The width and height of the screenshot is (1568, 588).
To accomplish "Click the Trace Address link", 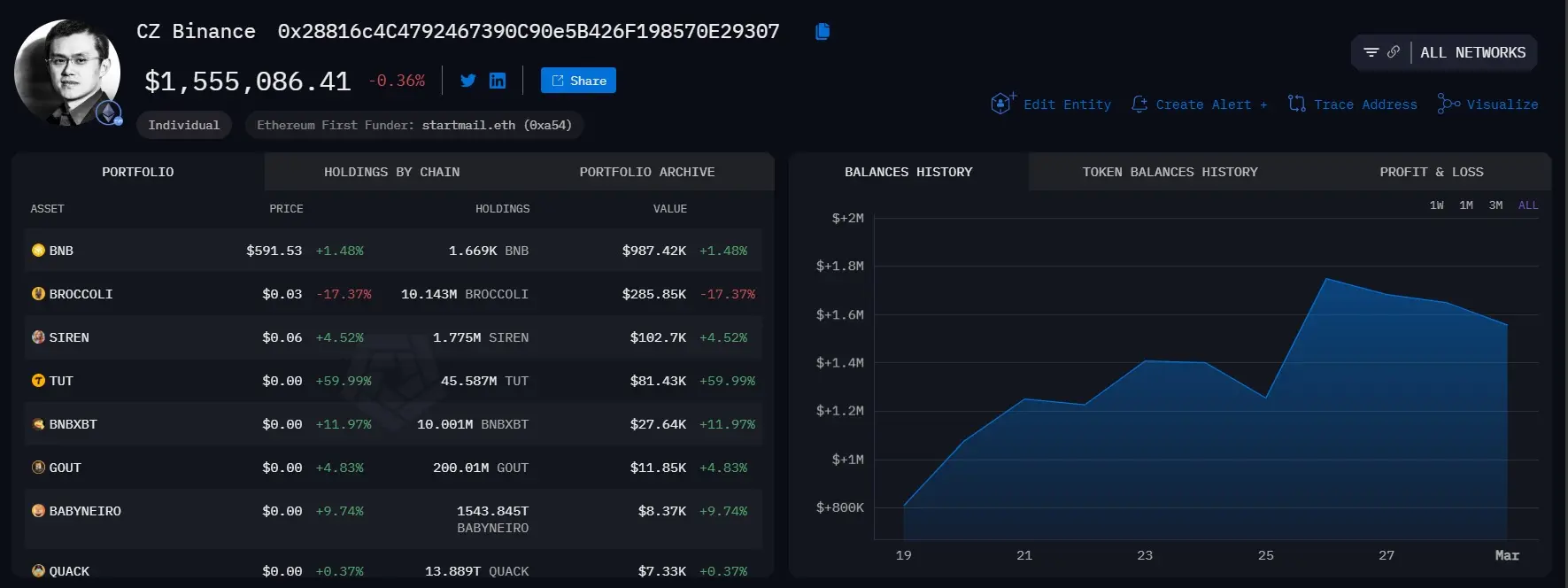I will coord(1365,104).
